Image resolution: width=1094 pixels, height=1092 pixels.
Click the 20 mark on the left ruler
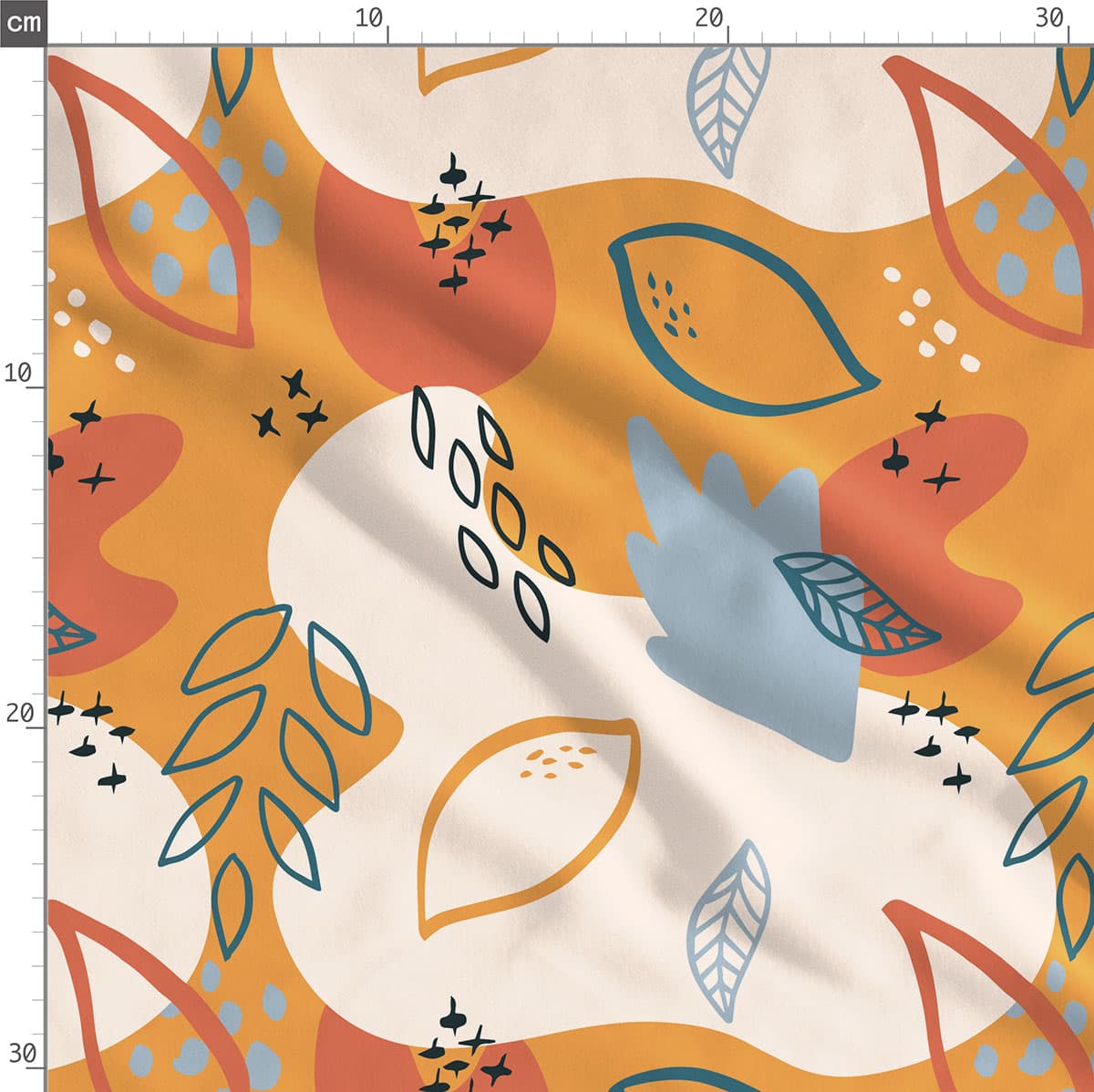click(18, 714)
